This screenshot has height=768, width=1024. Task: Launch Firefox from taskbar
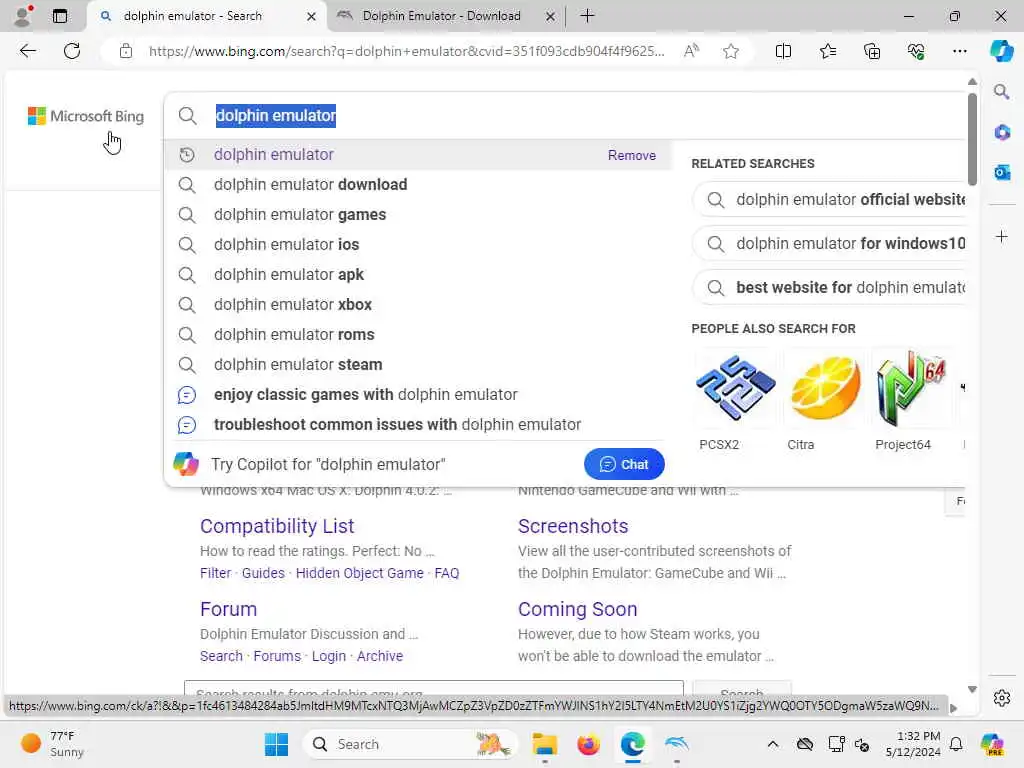588,744
